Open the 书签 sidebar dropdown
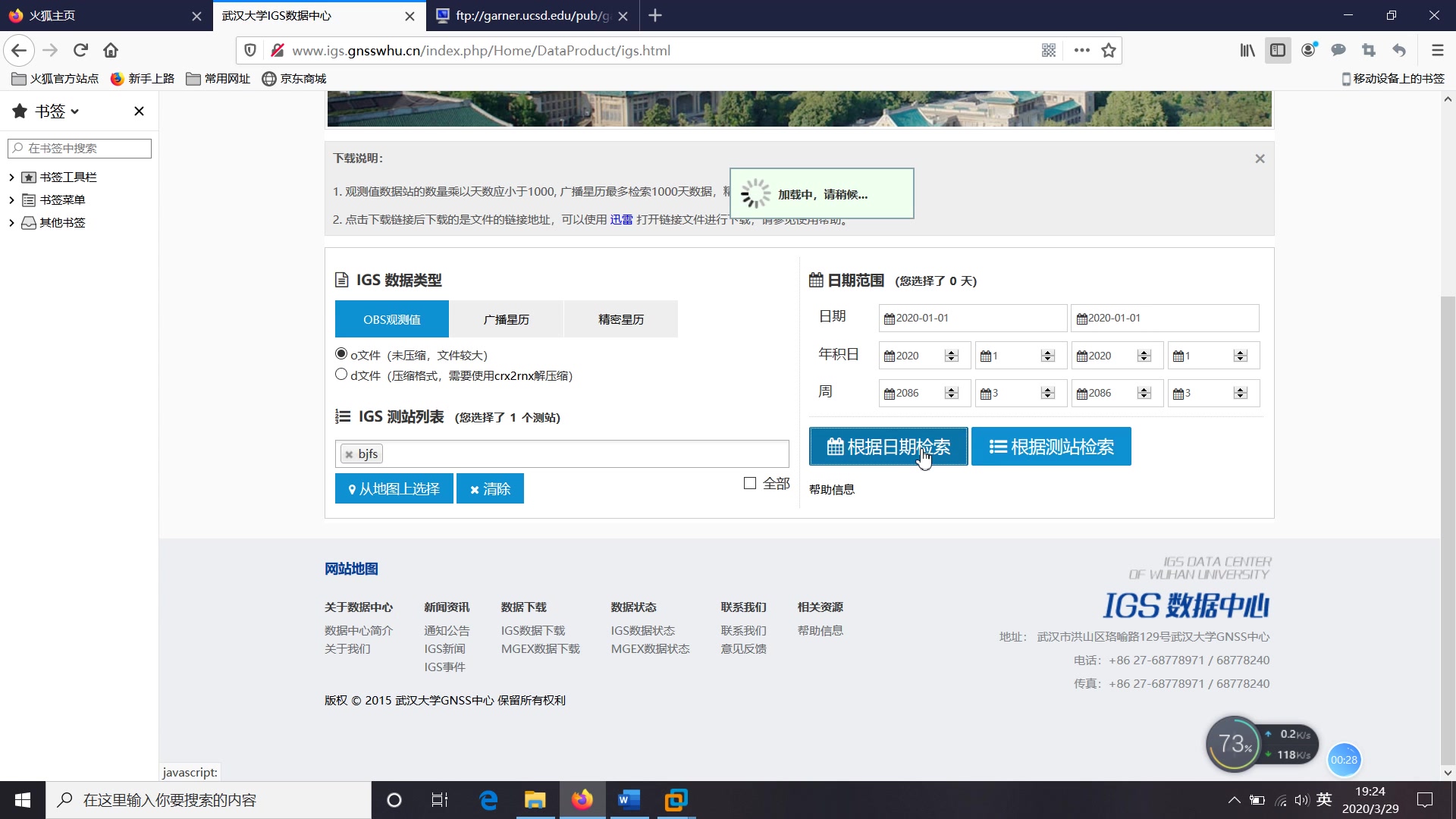1456x819 pixels. [57, 111]
